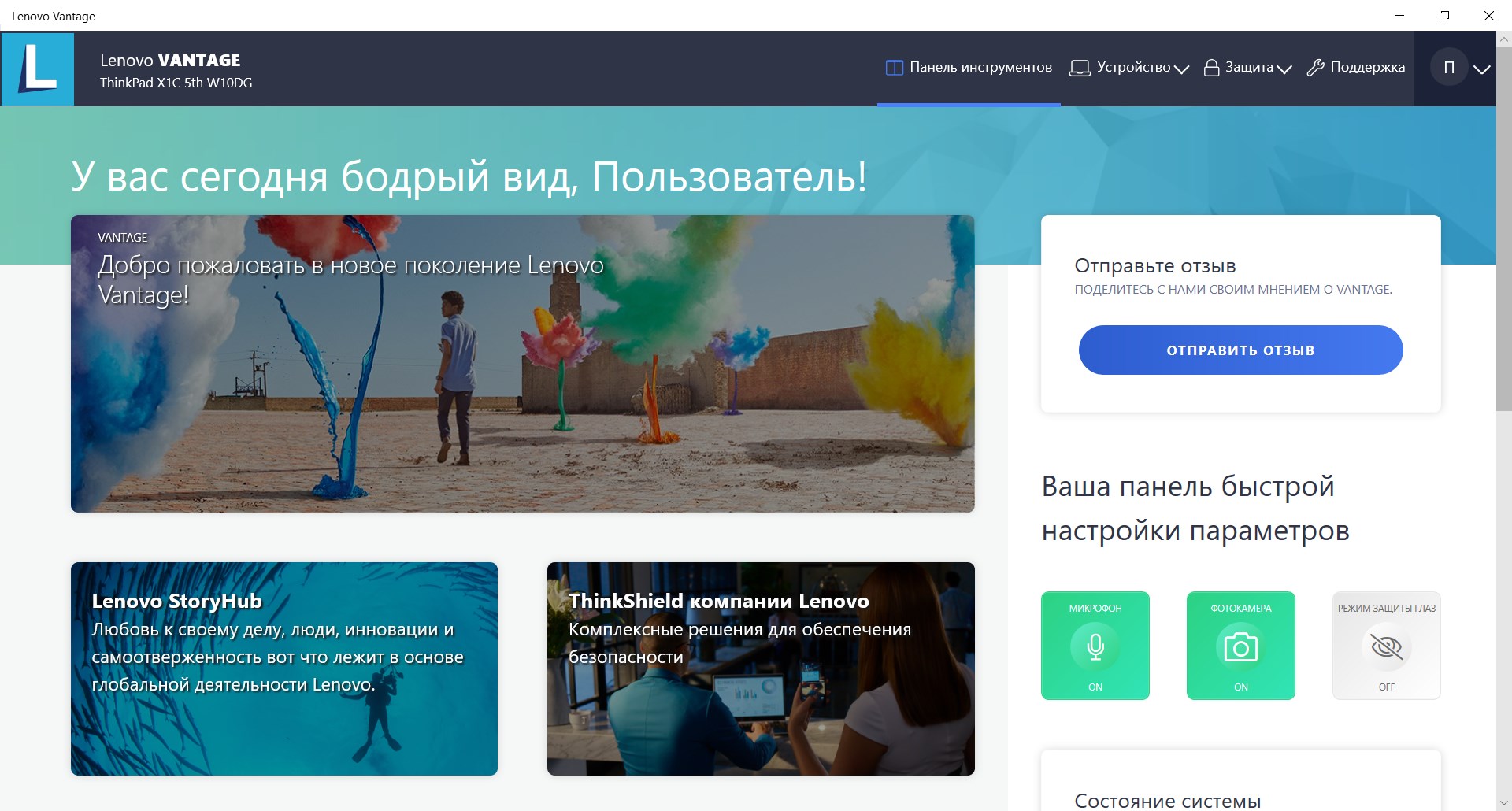Enable the Режим защиты глаз tile
The width and height of the screenshot is (1512, 811).
click(x=1387, y=646)
